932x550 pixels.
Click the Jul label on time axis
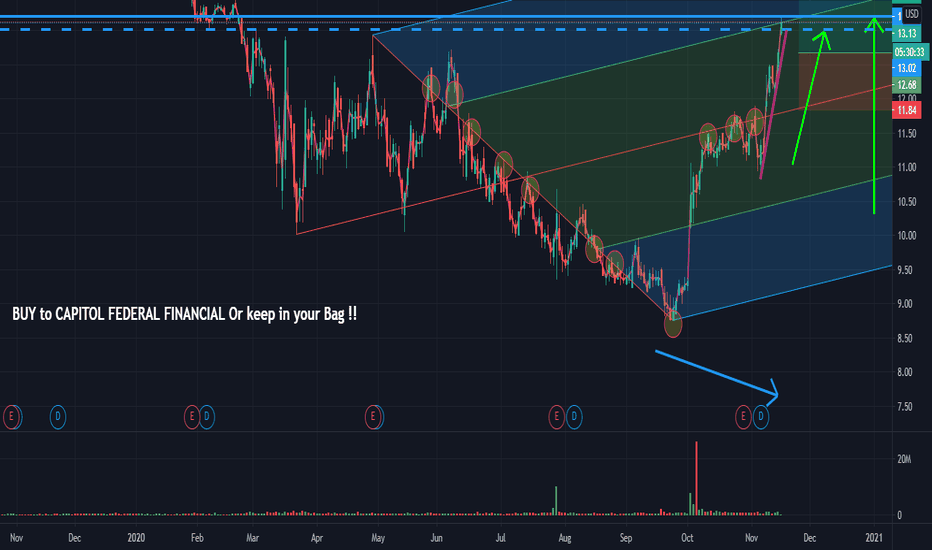tap(500, 538)
